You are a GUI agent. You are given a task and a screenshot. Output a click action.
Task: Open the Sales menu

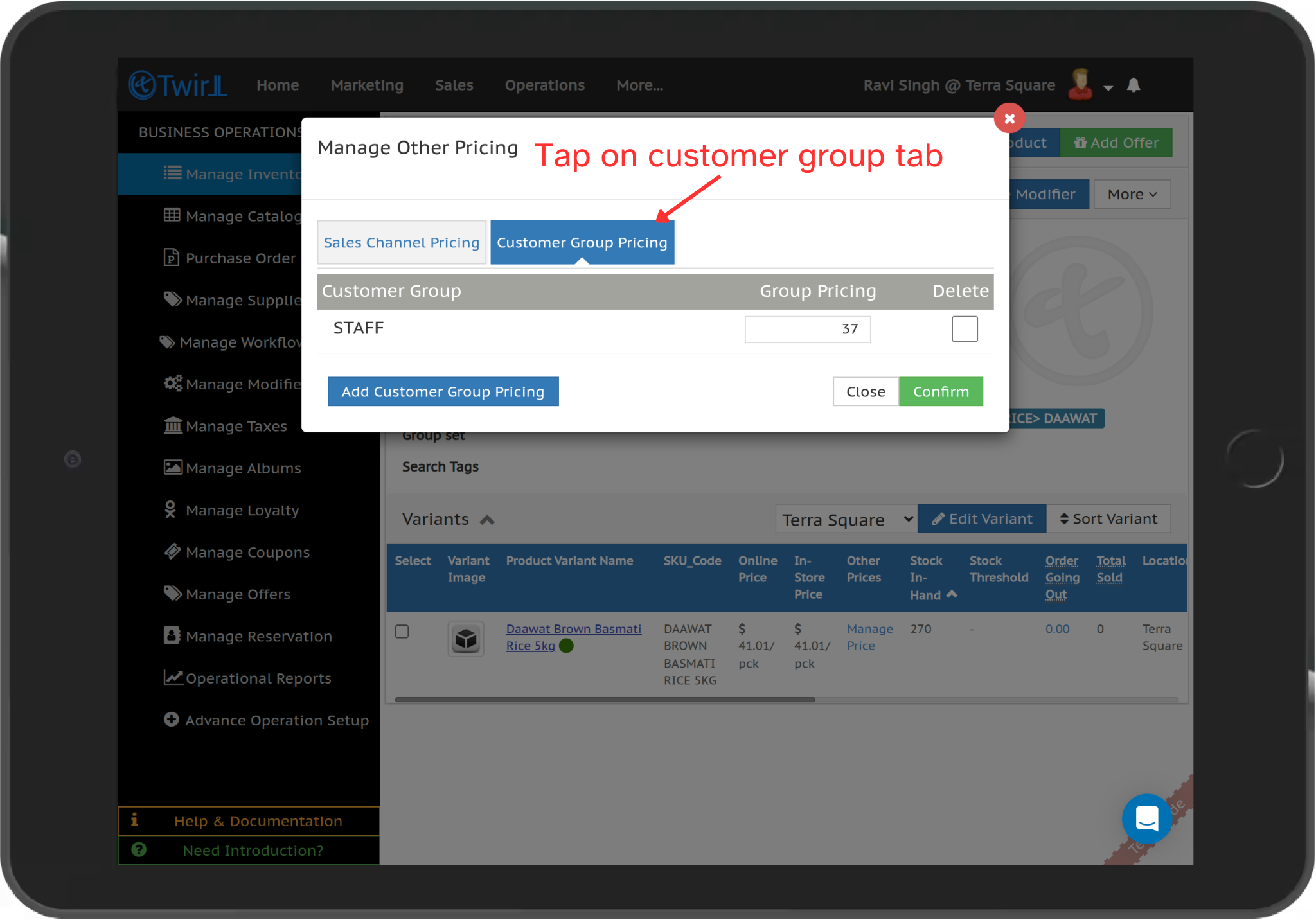(454, 85)
